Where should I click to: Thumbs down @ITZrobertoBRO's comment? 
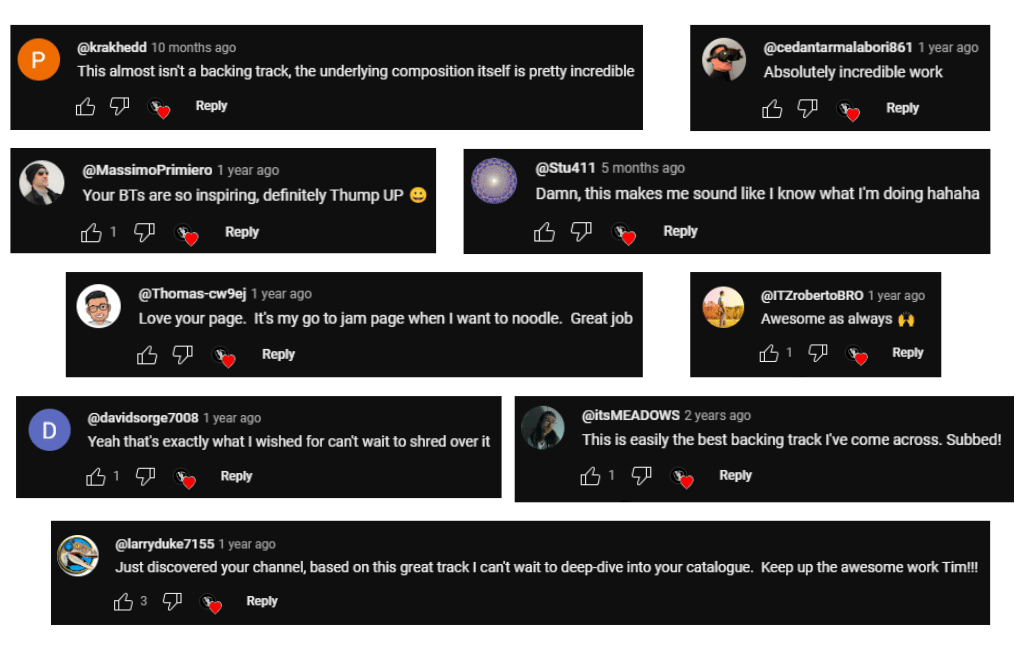[817, 353]
